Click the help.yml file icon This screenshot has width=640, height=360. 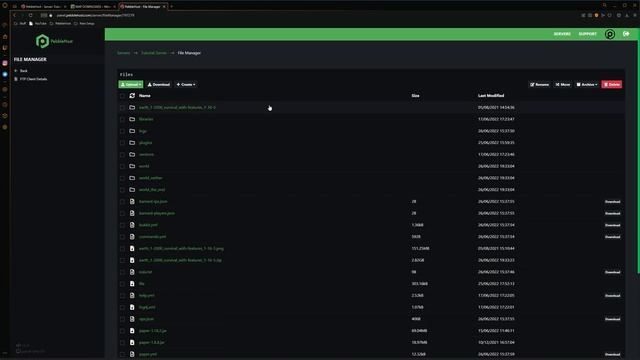(x=132, y=296)
